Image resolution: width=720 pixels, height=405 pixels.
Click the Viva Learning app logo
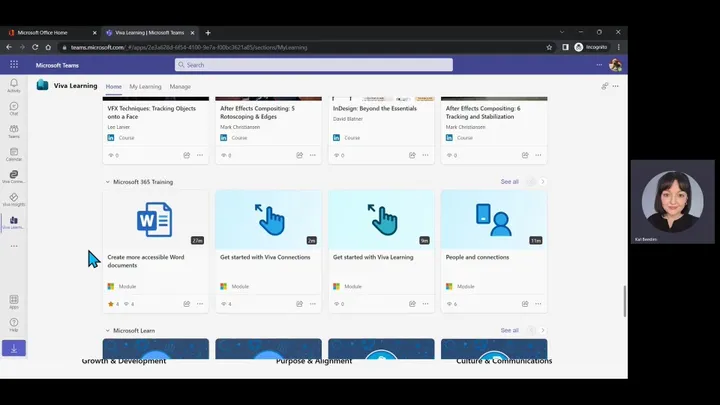click(42, 85)
